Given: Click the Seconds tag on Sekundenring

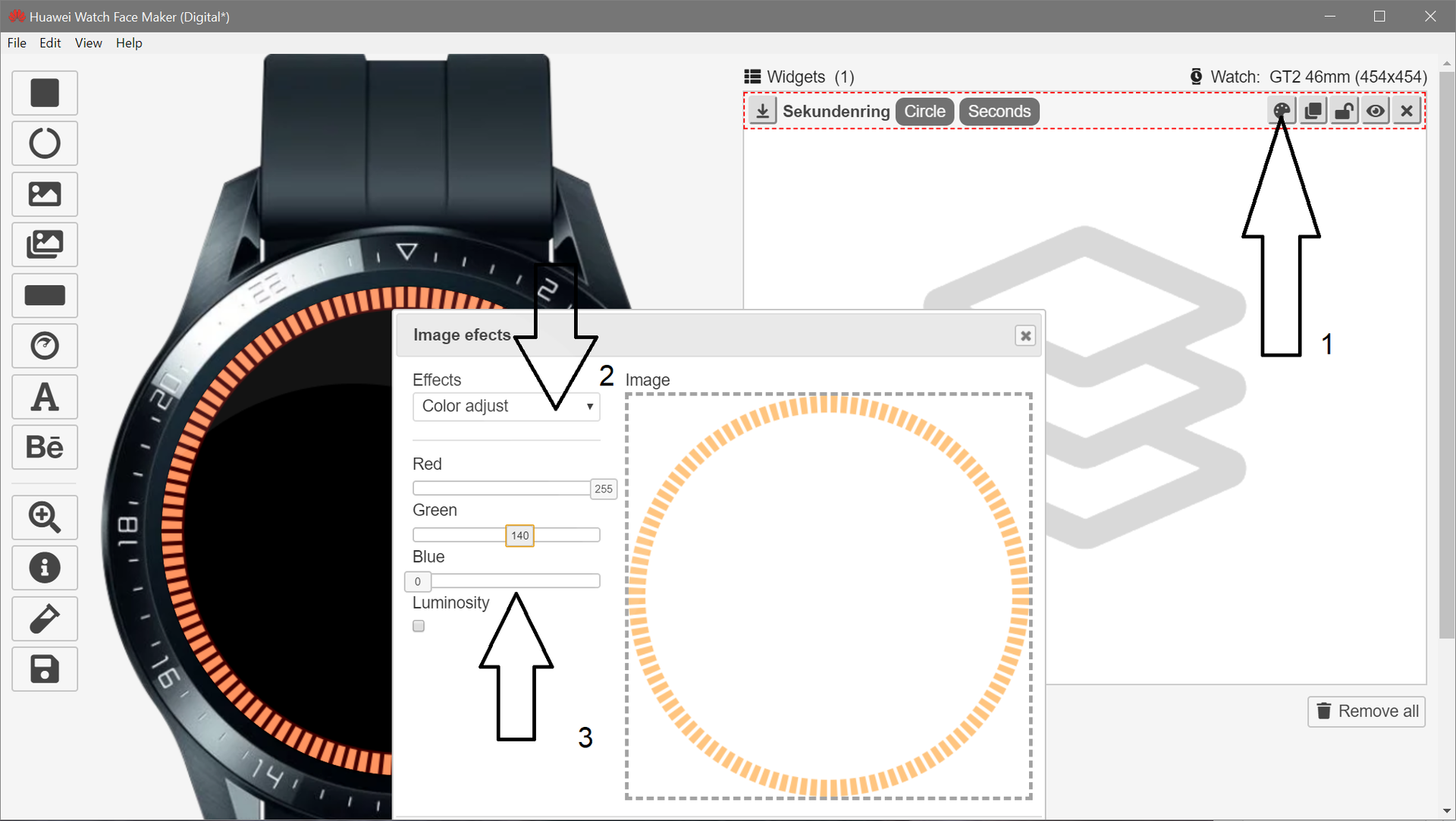Looking at the screenshot, I should (999, 112).
